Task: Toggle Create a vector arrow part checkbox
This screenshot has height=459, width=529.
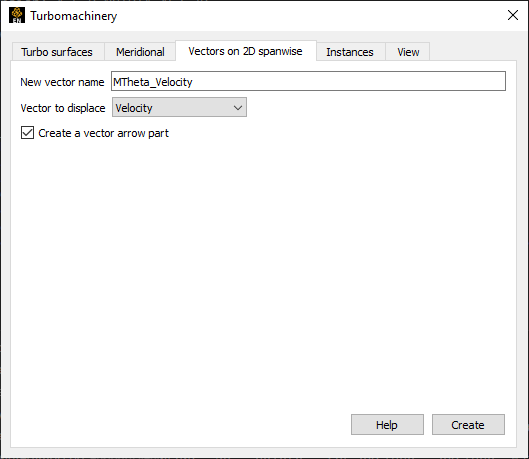Action: coord(27,133)
